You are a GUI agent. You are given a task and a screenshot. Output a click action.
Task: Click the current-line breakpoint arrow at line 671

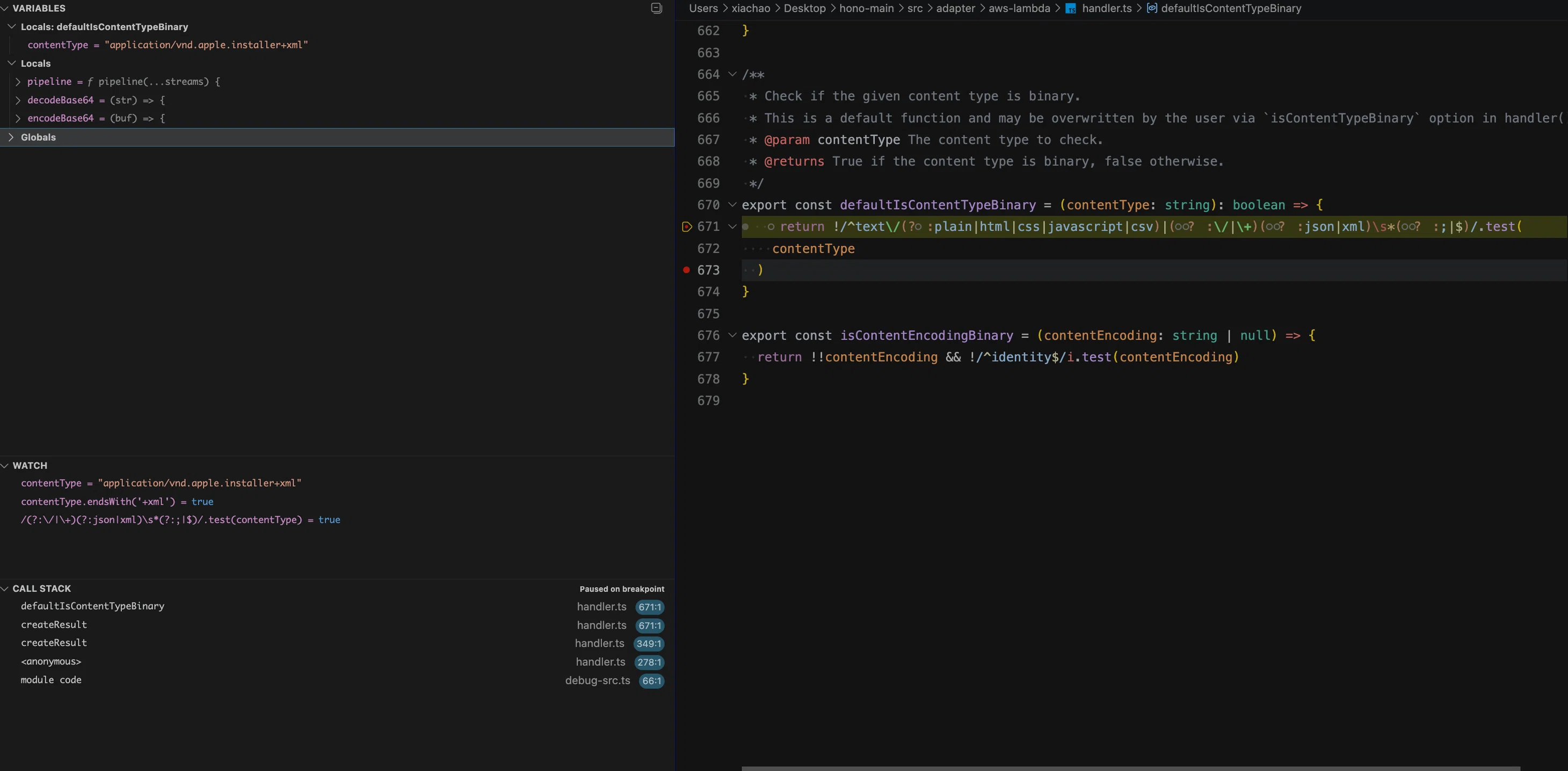[x=687, y=227]
